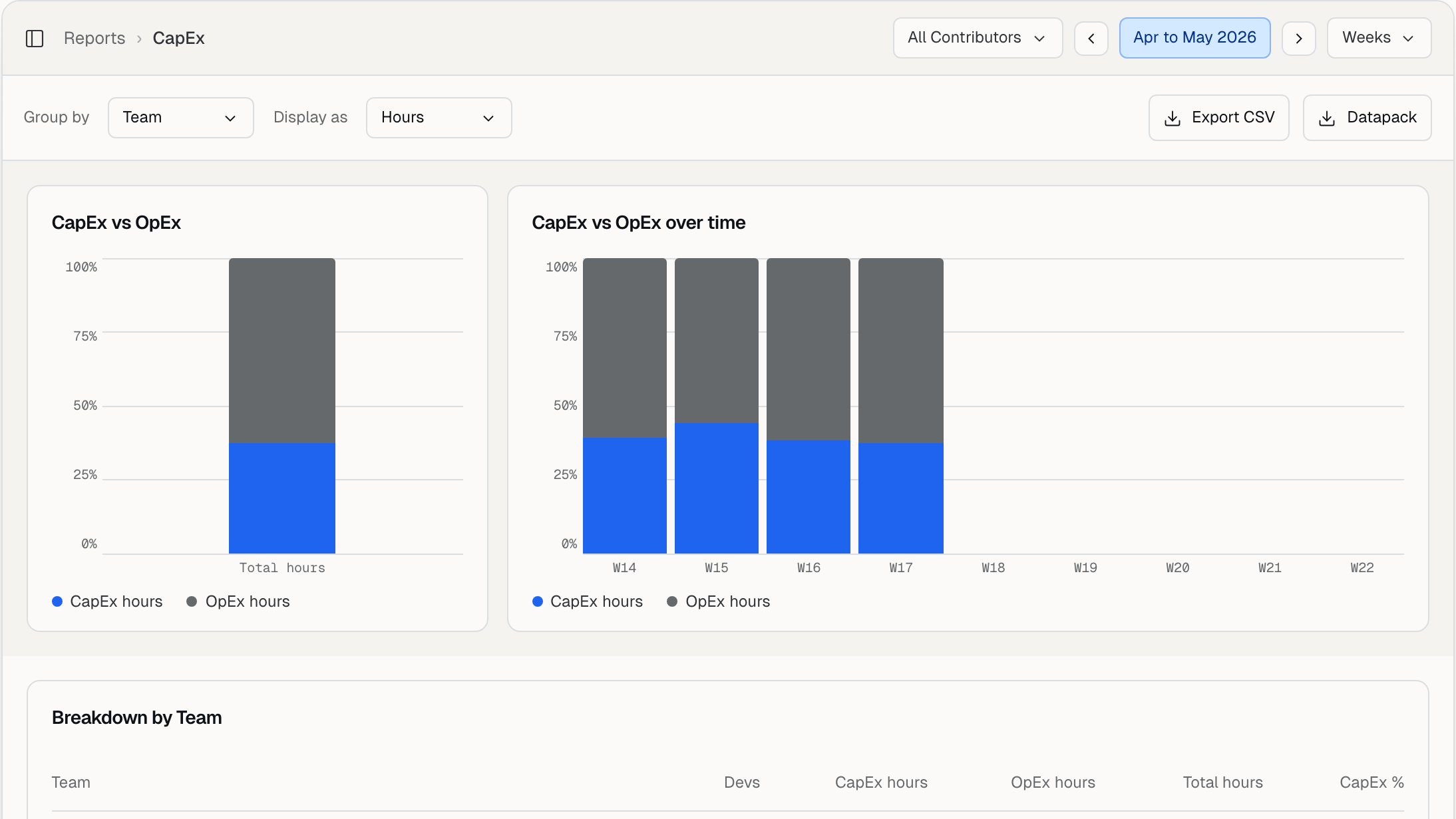
Task: Click the W22 axis label
Action: [1362, 568]
